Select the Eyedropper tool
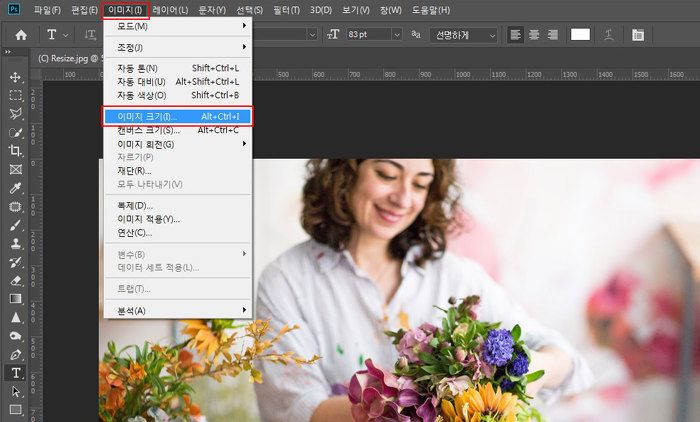The width and height of the screenshot is (700, 422). [x=16, y=188]
